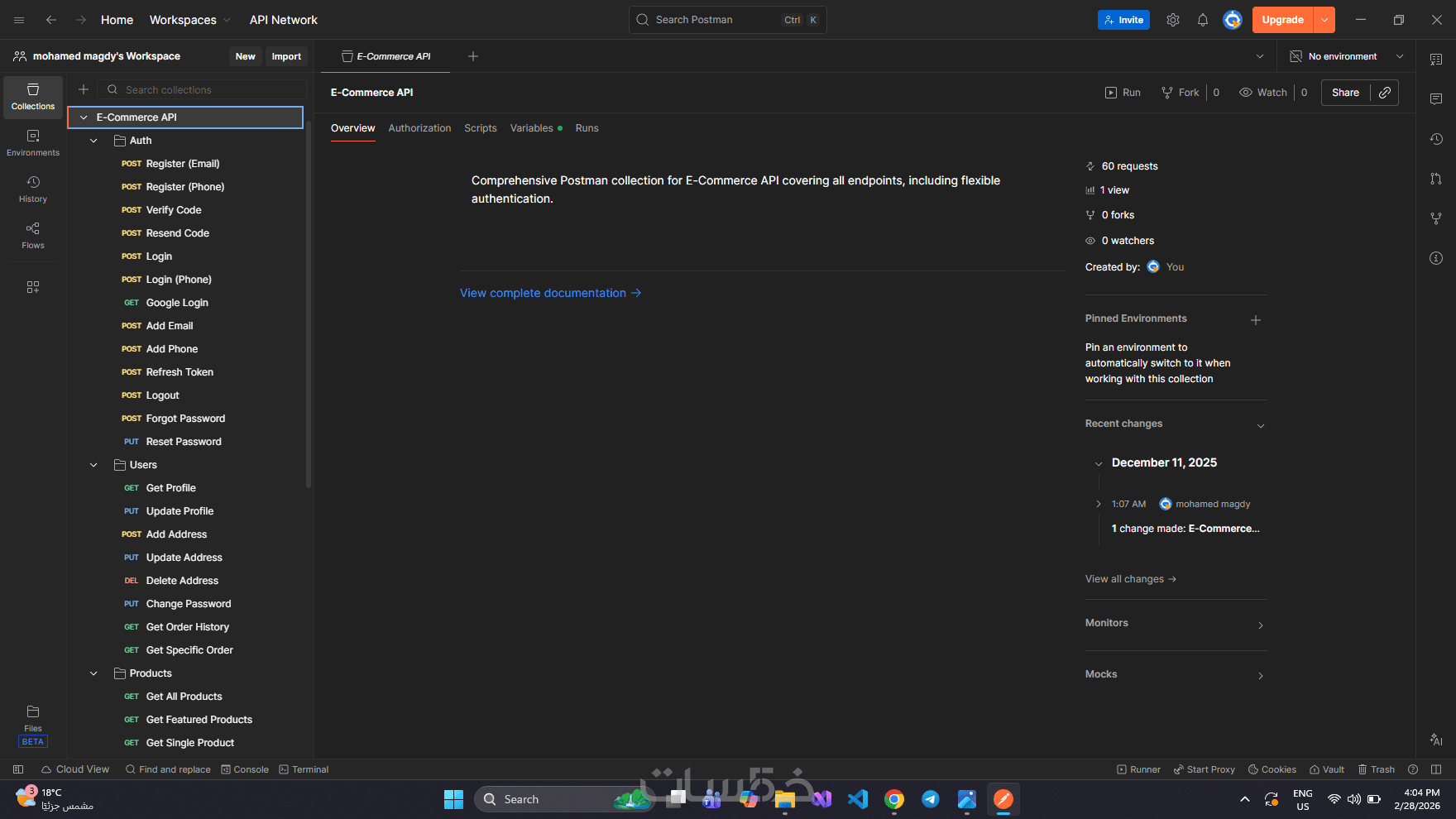This screenshot has width=1456, height=819.
Task: Open the Windows Start menu
Action: click(453, 799)
